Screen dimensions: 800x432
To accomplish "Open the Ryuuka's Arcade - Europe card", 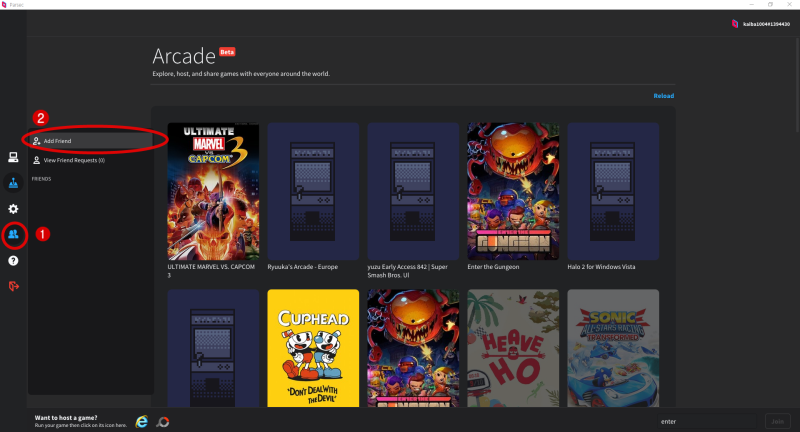I will 313,191.
